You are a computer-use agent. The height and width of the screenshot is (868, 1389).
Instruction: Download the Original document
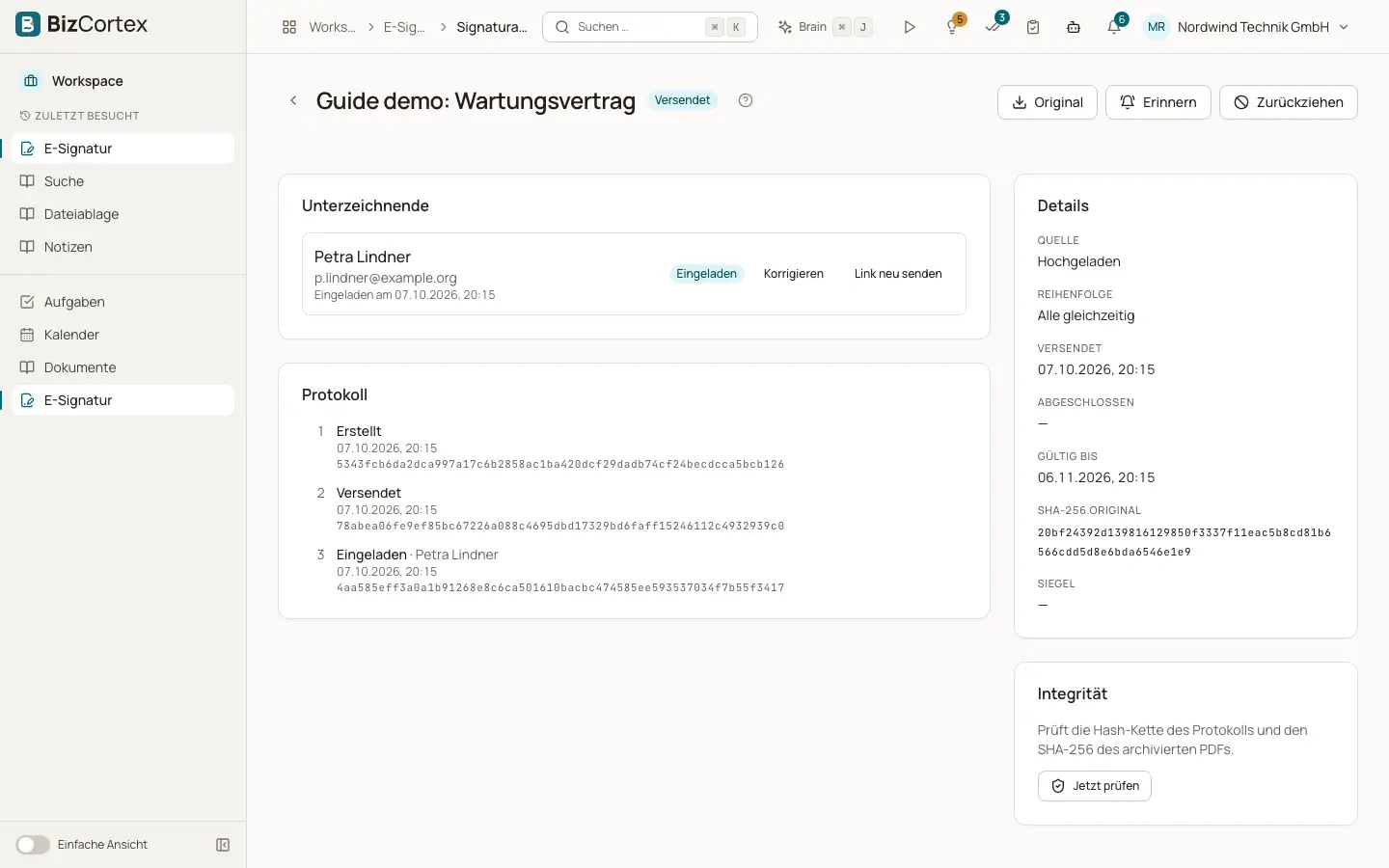pyautogui.click(x=1048, y=102)
